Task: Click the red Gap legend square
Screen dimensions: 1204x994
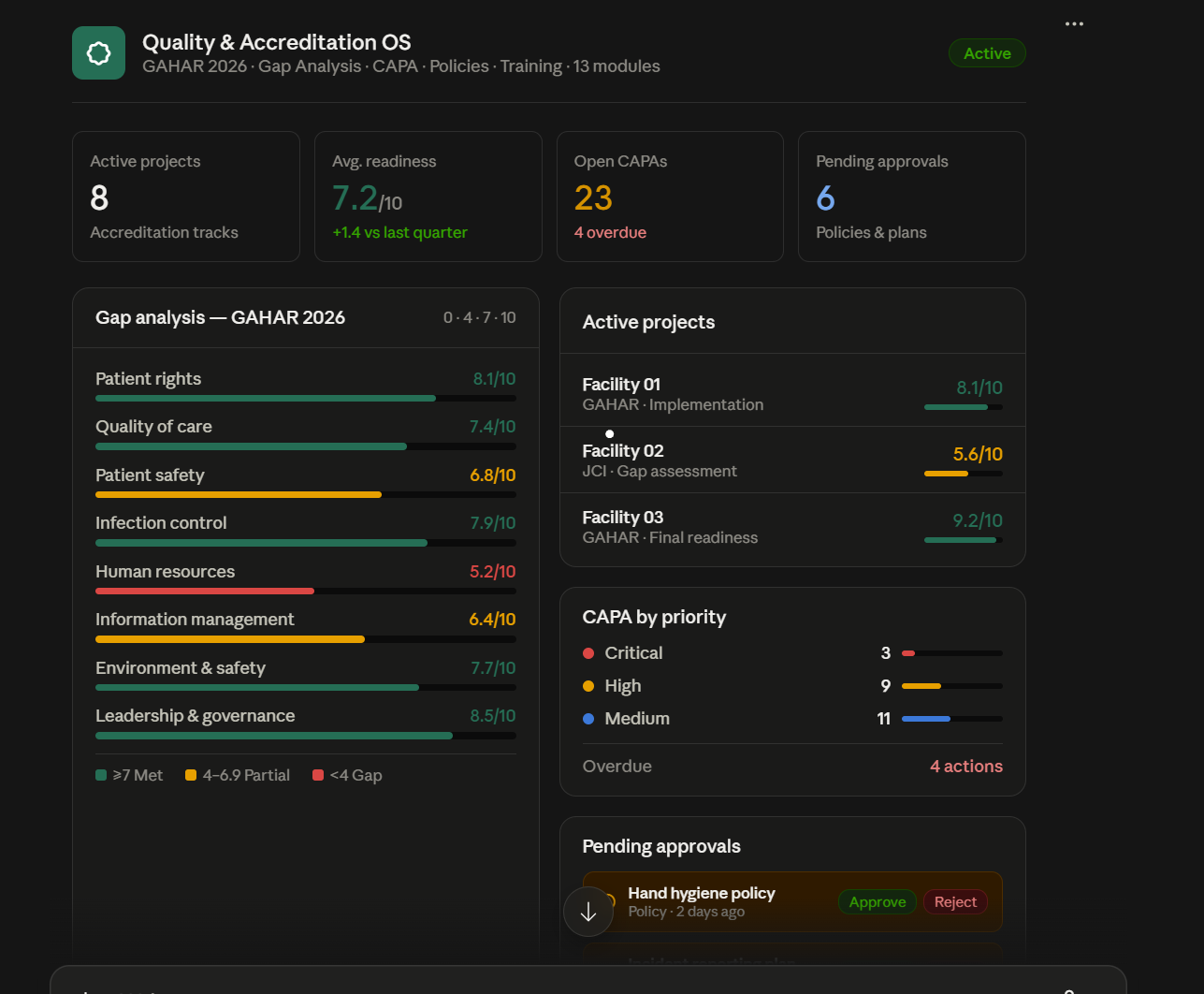Action: pyautogui.click(x=318, y=775)
